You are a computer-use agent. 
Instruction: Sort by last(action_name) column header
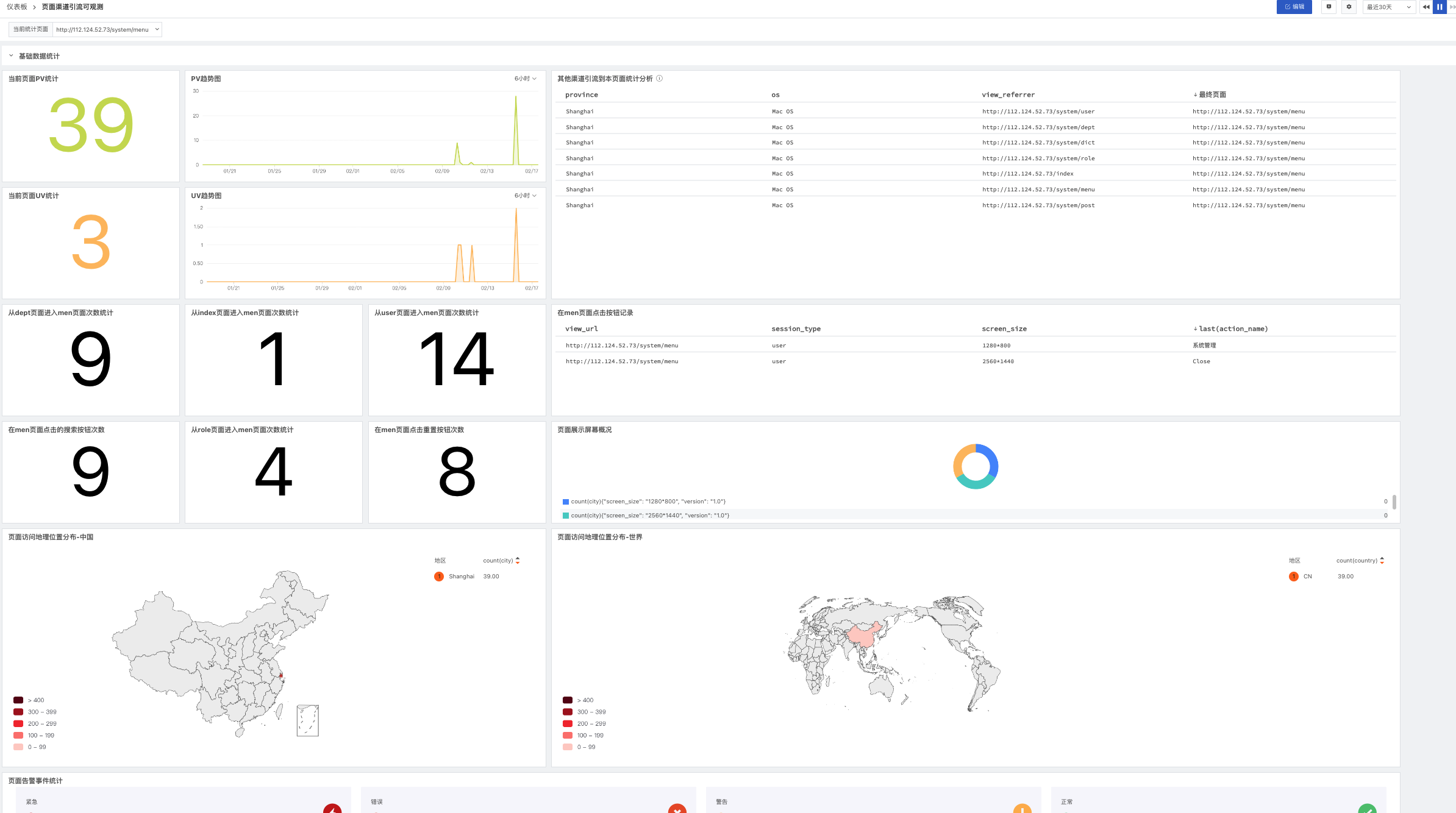[1232, 328]
